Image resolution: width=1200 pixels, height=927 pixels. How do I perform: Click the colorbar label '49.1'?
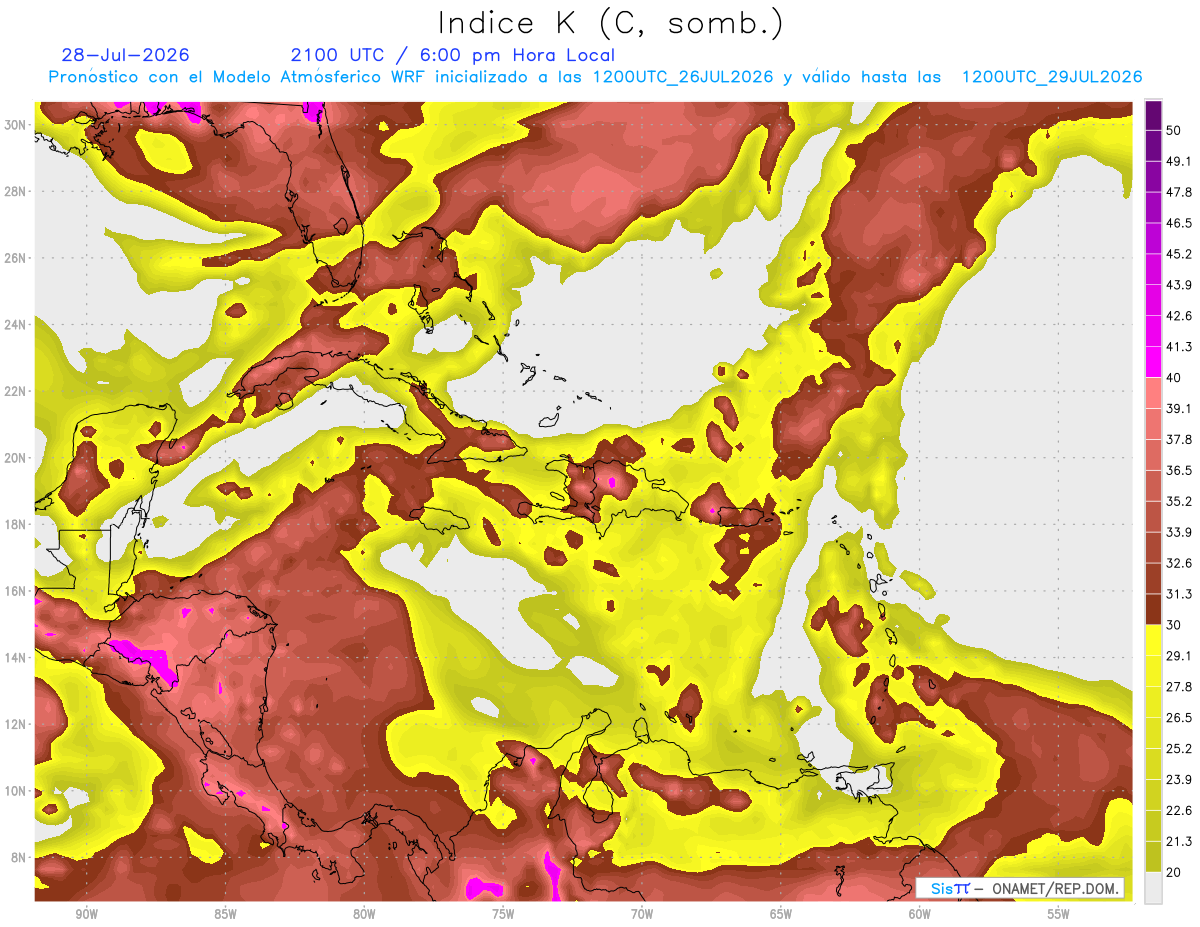1179,161
